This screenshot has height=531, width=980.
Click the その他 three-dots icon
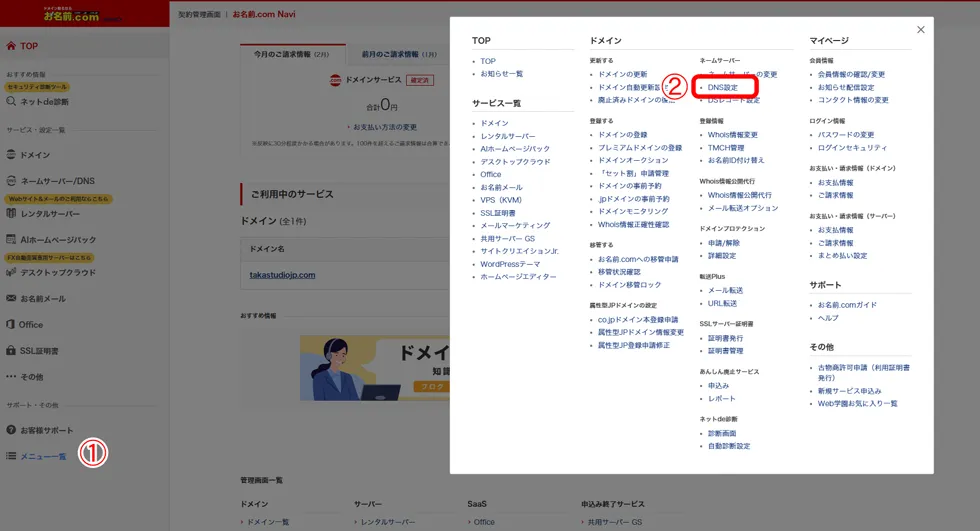pyautogui.click(x=11, y=376)
